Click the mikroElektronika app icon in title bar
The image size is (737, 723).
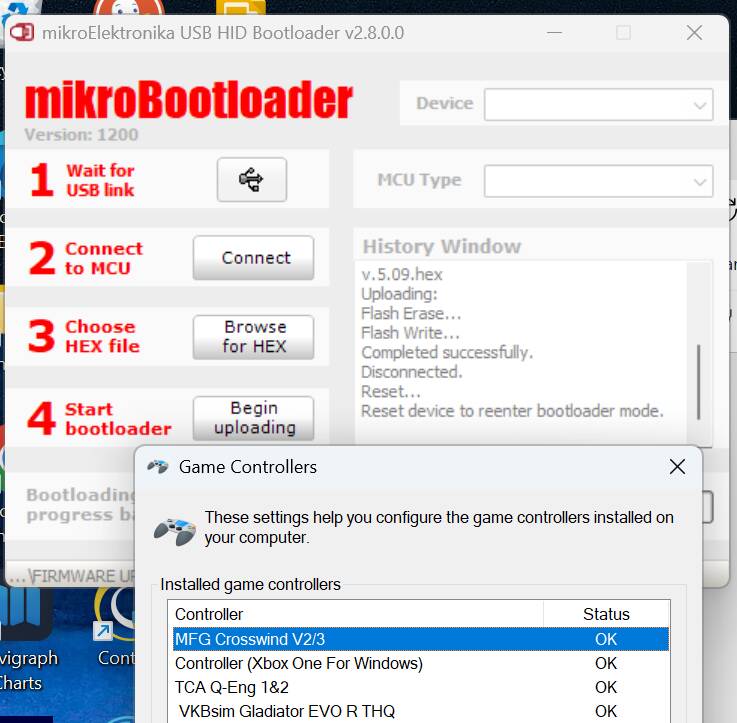click(x=22, y=32)
